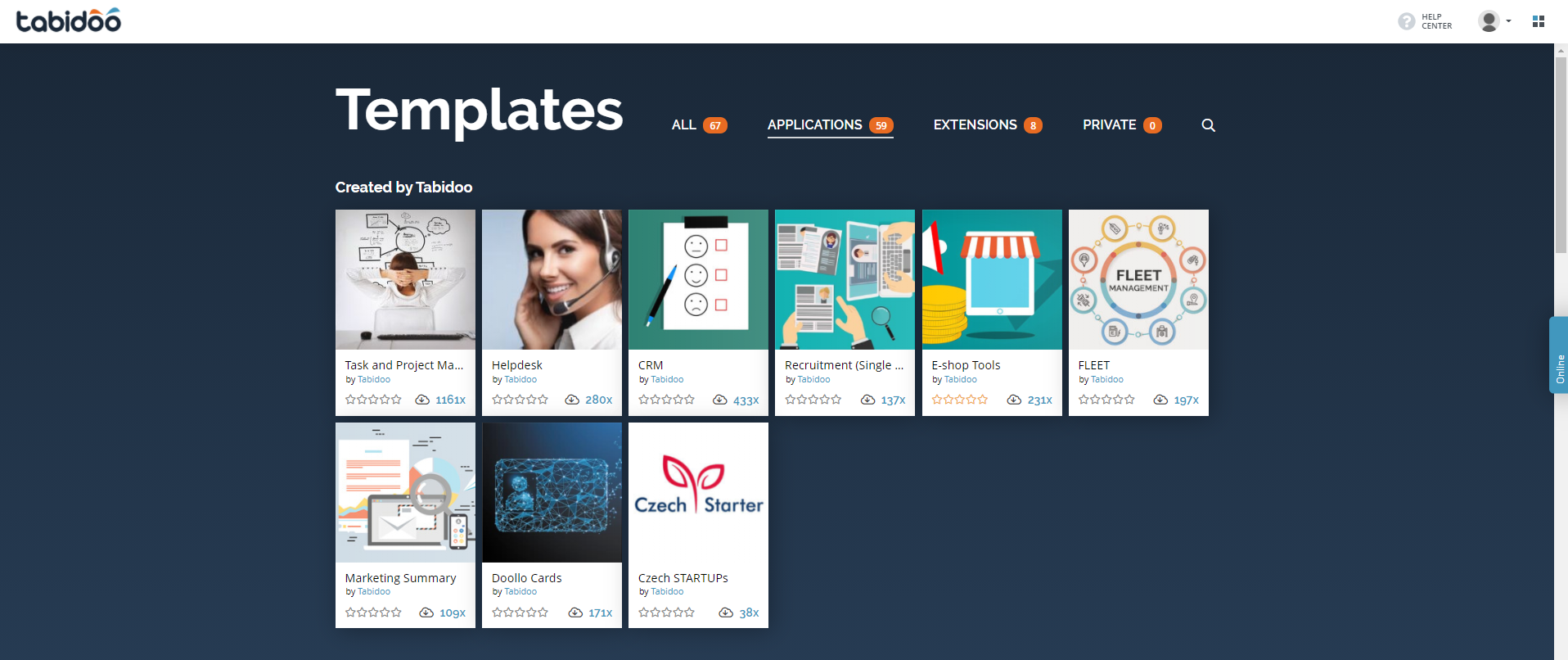Click the Tabidoo logo
The height and width of the screenshot is (660, 1568).
(x=69, y=20)
